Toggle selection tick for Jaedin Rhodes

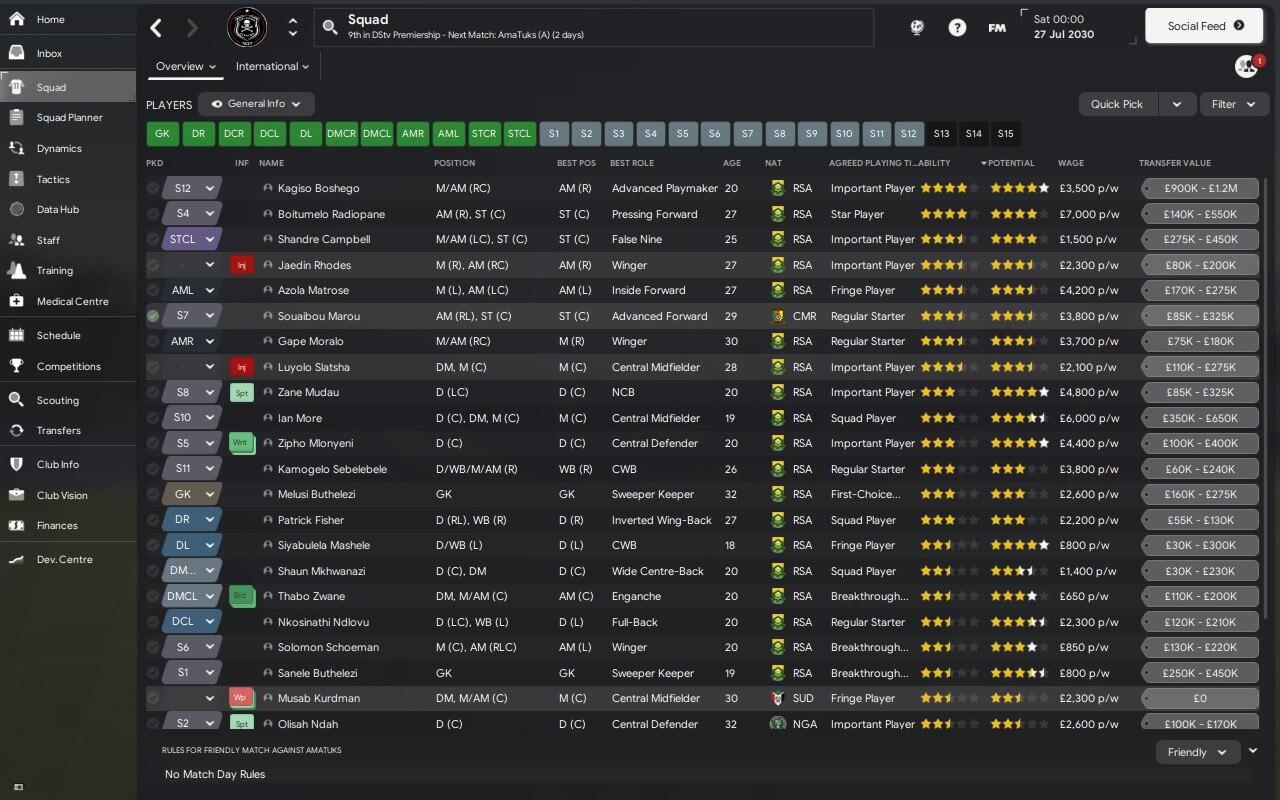point(153,265)
